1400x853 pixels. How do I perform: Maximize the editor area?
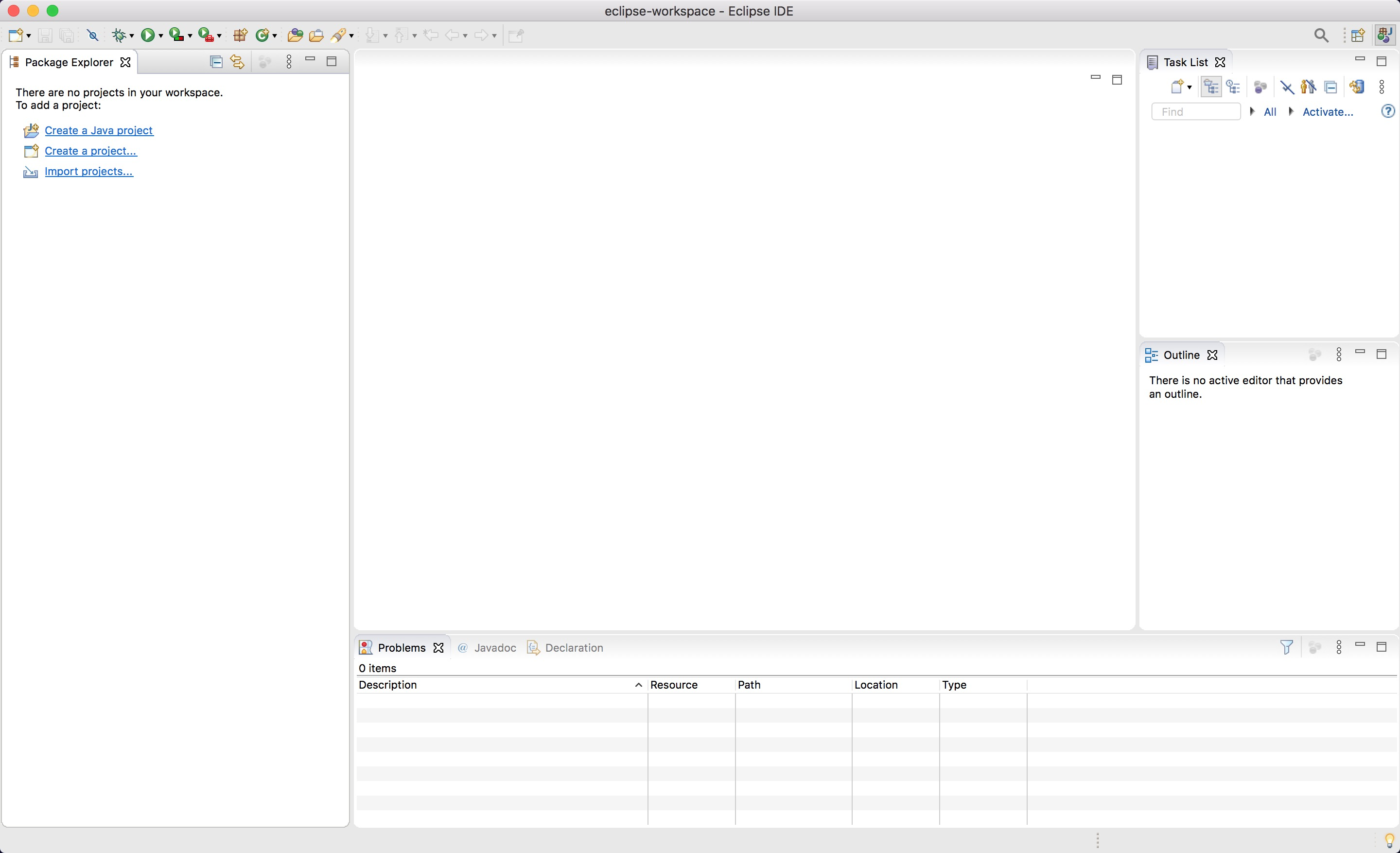point(1117,80)
